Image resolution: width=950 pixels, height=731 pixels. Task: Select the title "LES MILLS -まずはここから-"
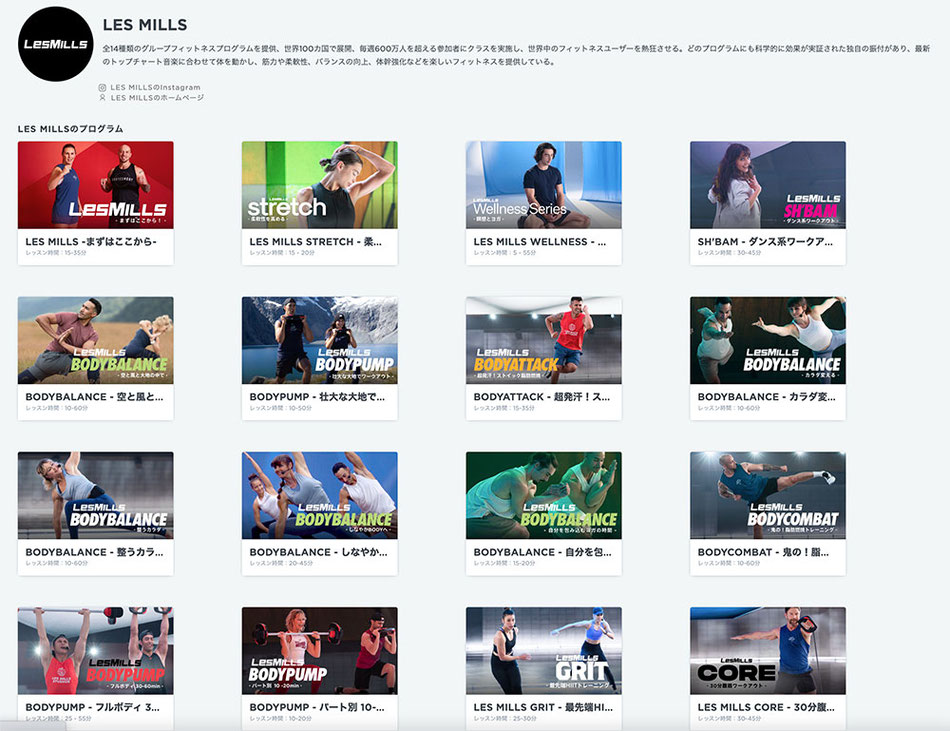91,242
